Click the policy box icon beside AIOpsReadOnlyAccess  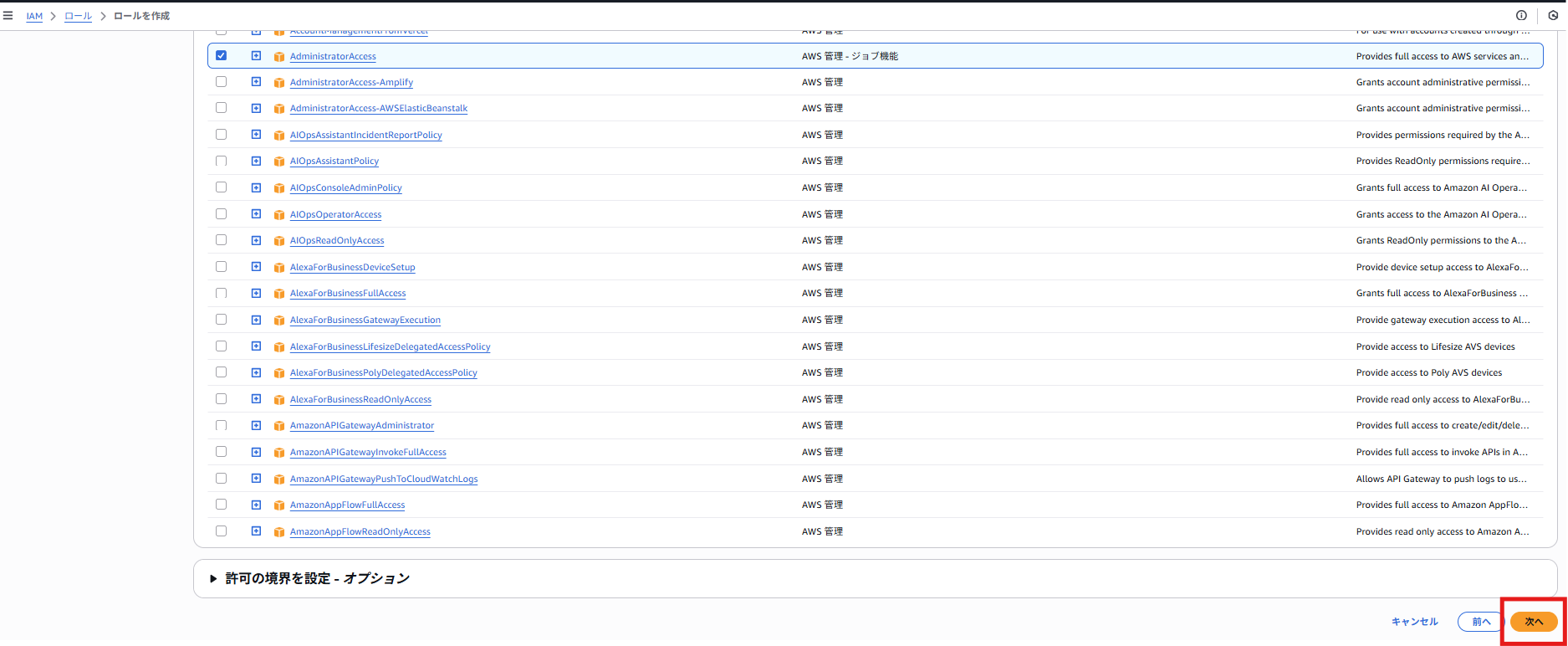(x=279, y=241)
